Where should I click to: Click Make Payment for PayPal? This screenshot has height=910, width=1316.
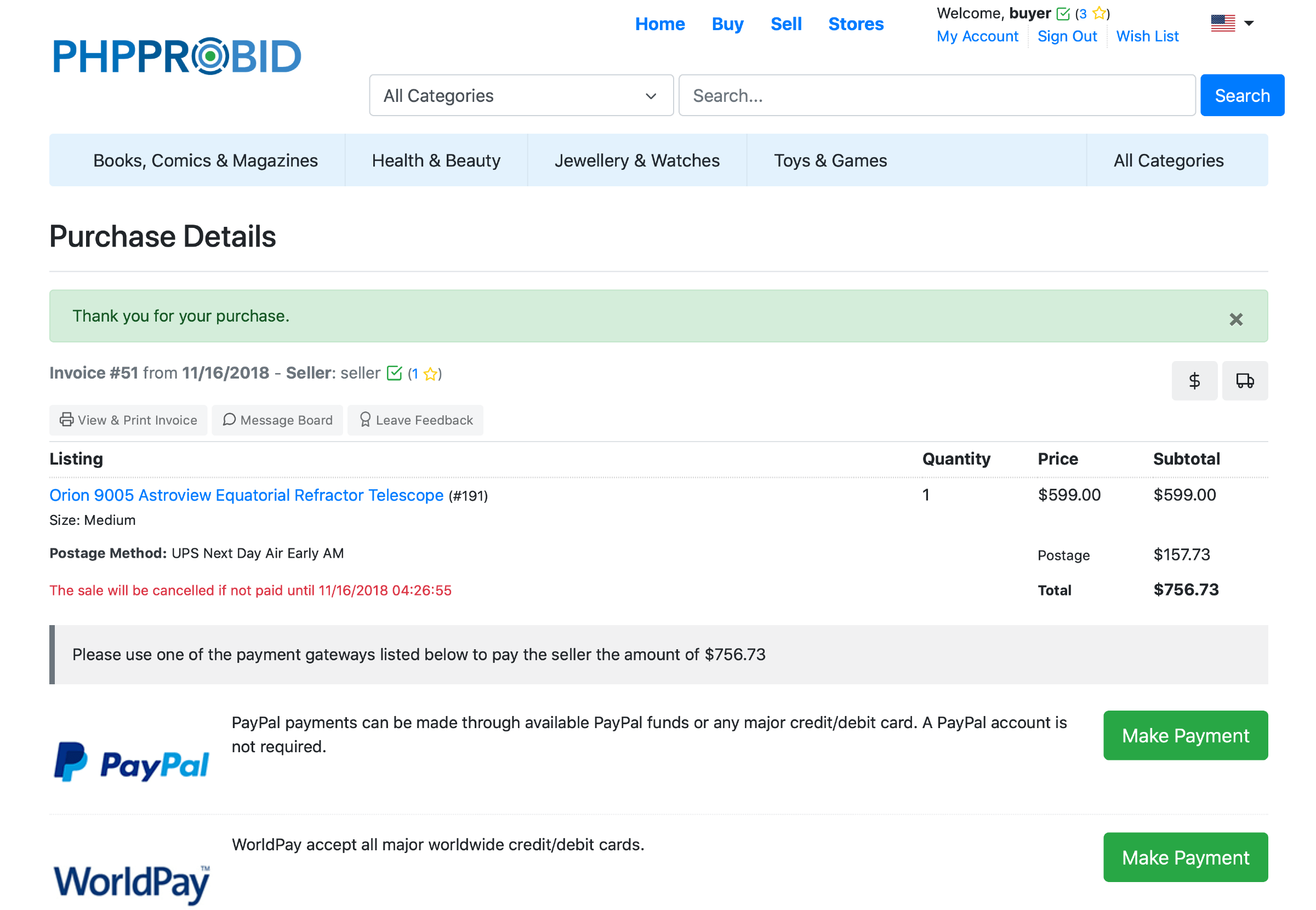tap(1185, 736)
